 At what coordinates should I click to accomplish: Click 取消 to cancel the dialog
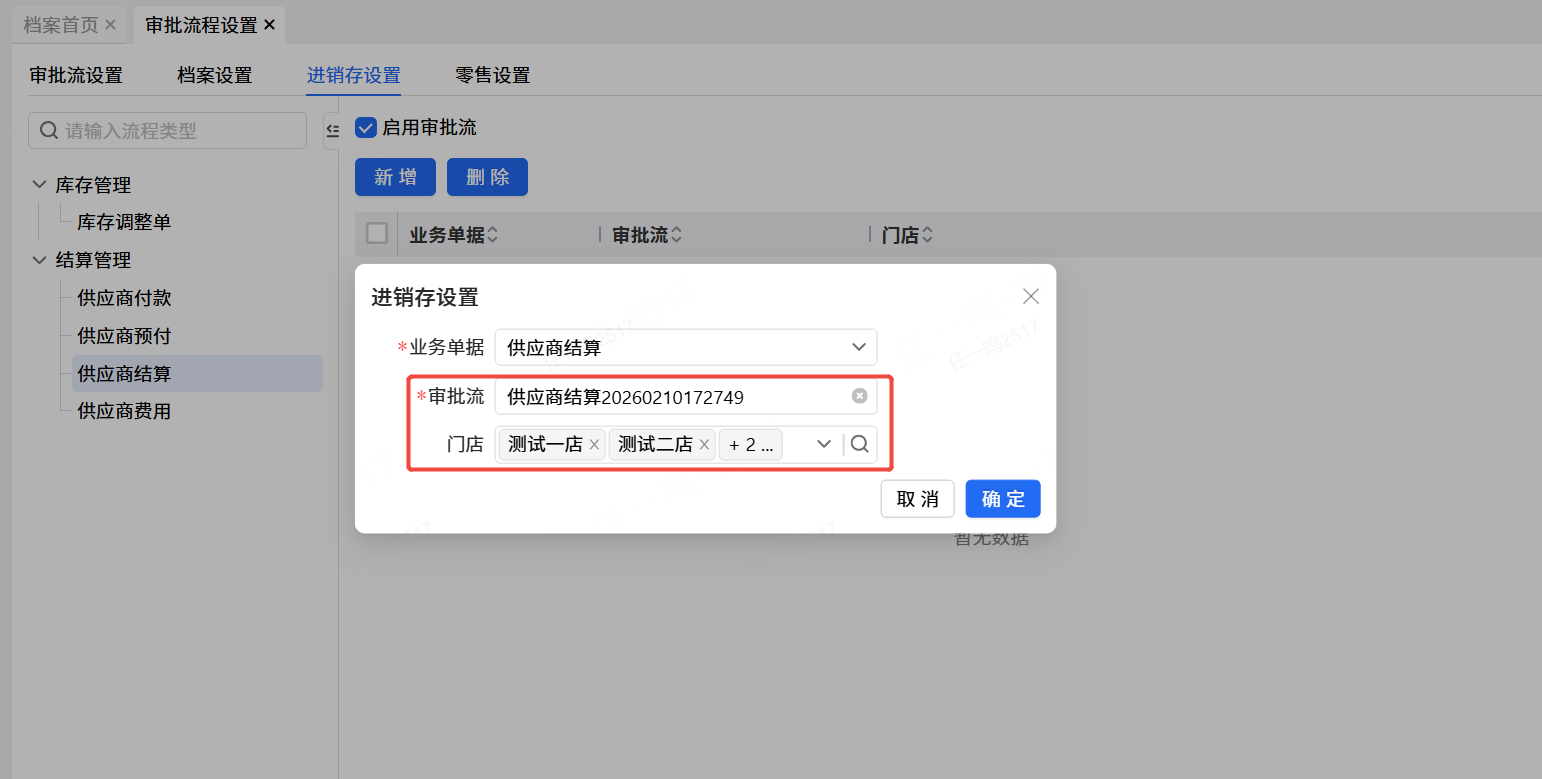917,499
